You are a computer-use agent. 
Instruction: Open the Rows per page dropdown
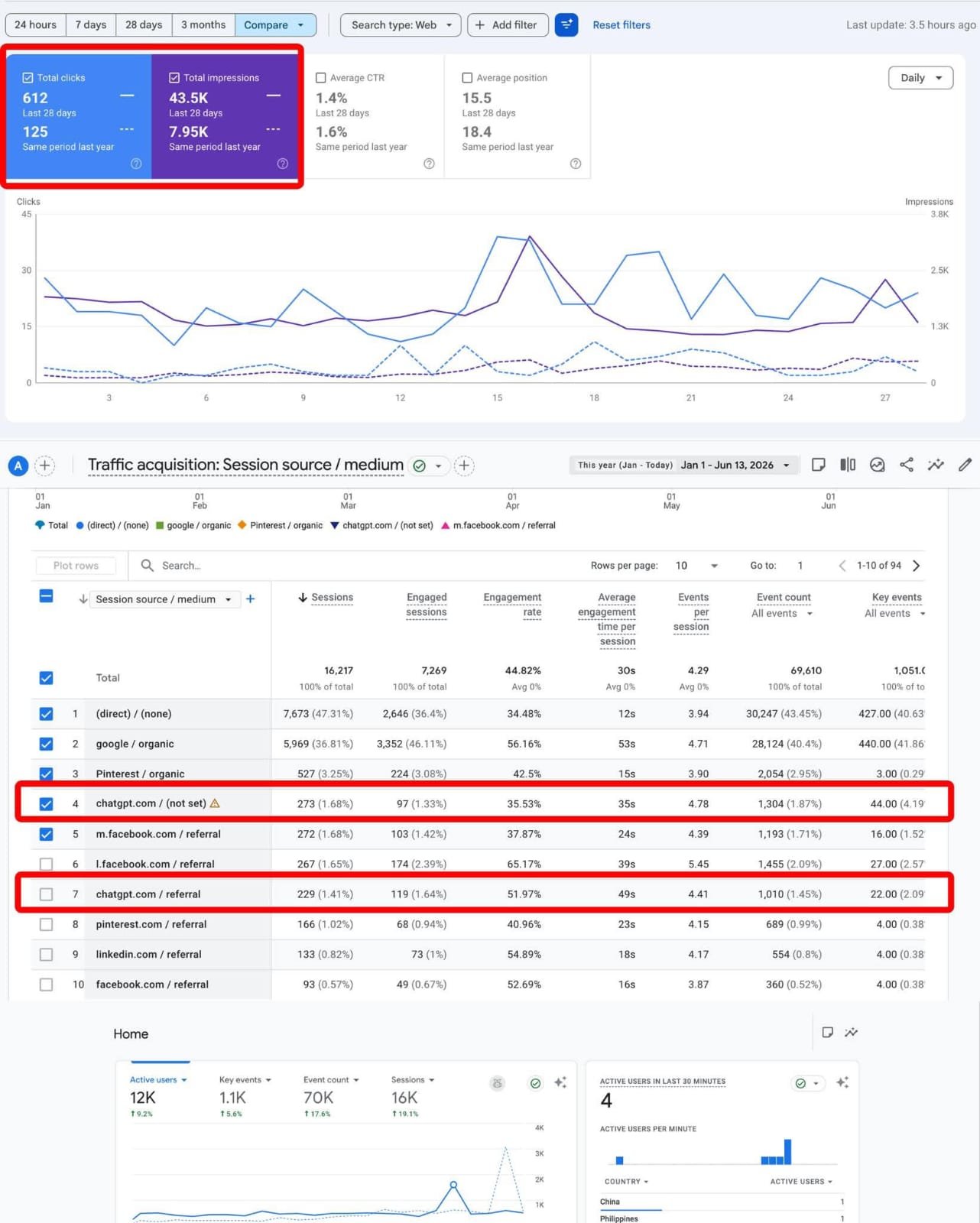click(x=697, y=566)
